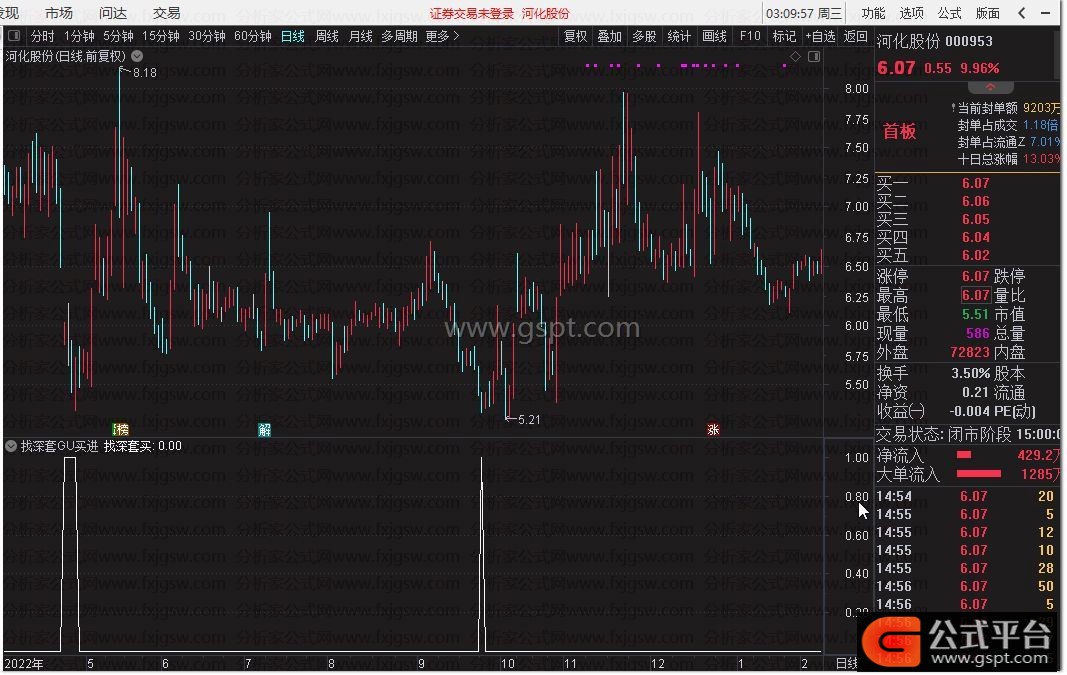
Task: Switch to the 60分钟 period
Action: 253,36
